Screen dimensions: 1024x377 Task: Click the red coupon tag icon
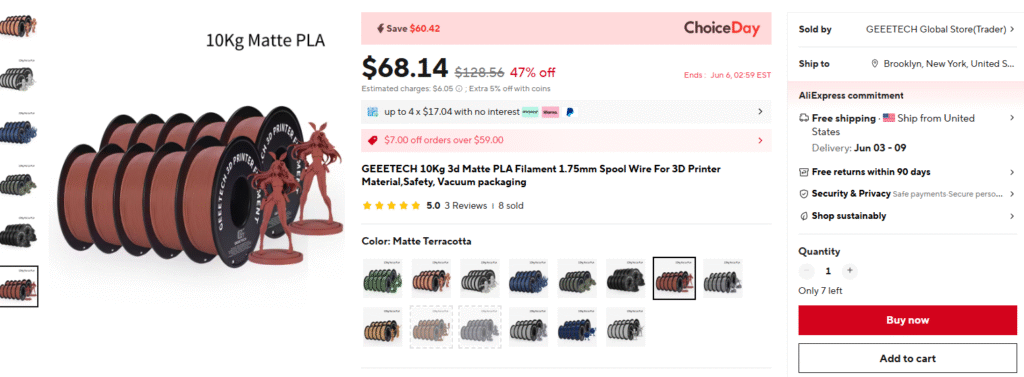pyautogui.click(x=373, y=140)
